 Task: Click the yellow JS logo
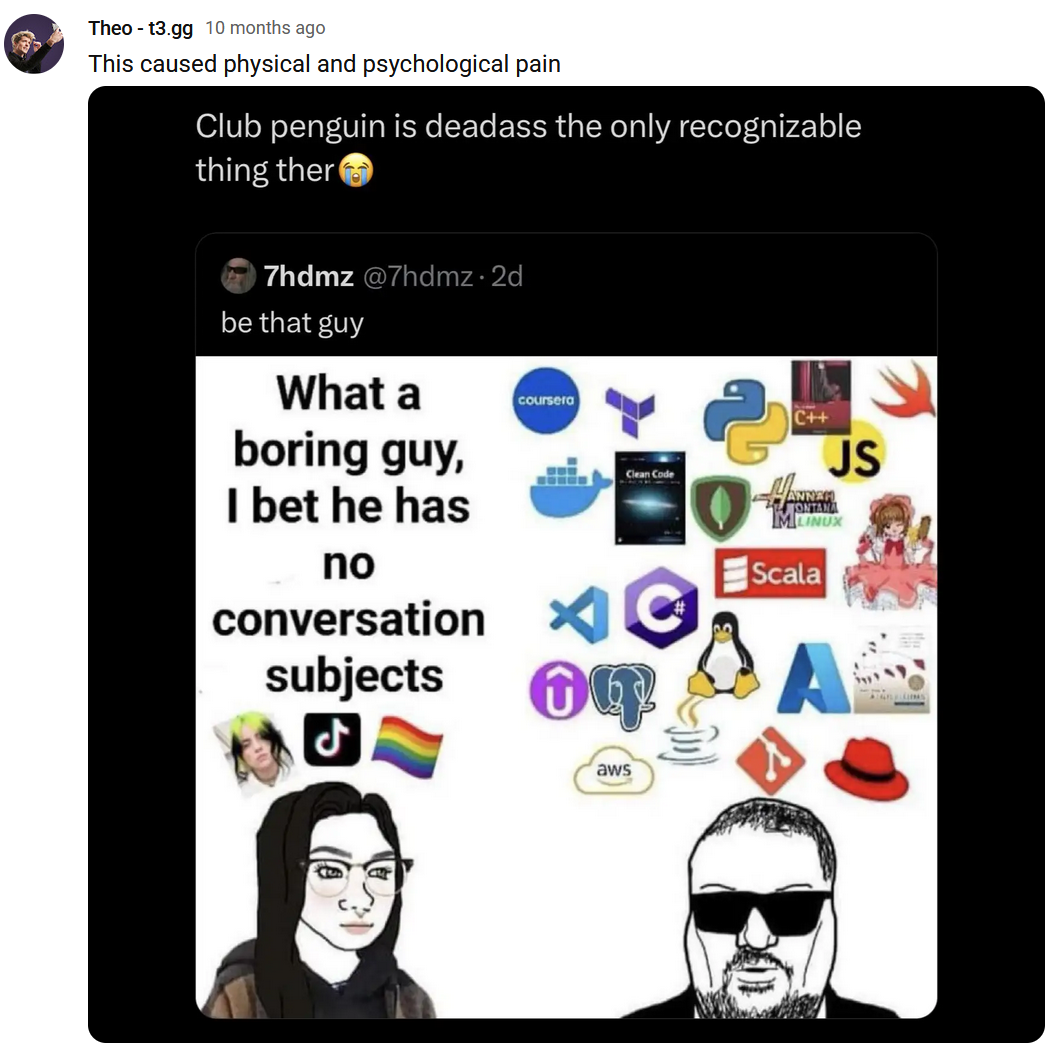pos(854,457)
